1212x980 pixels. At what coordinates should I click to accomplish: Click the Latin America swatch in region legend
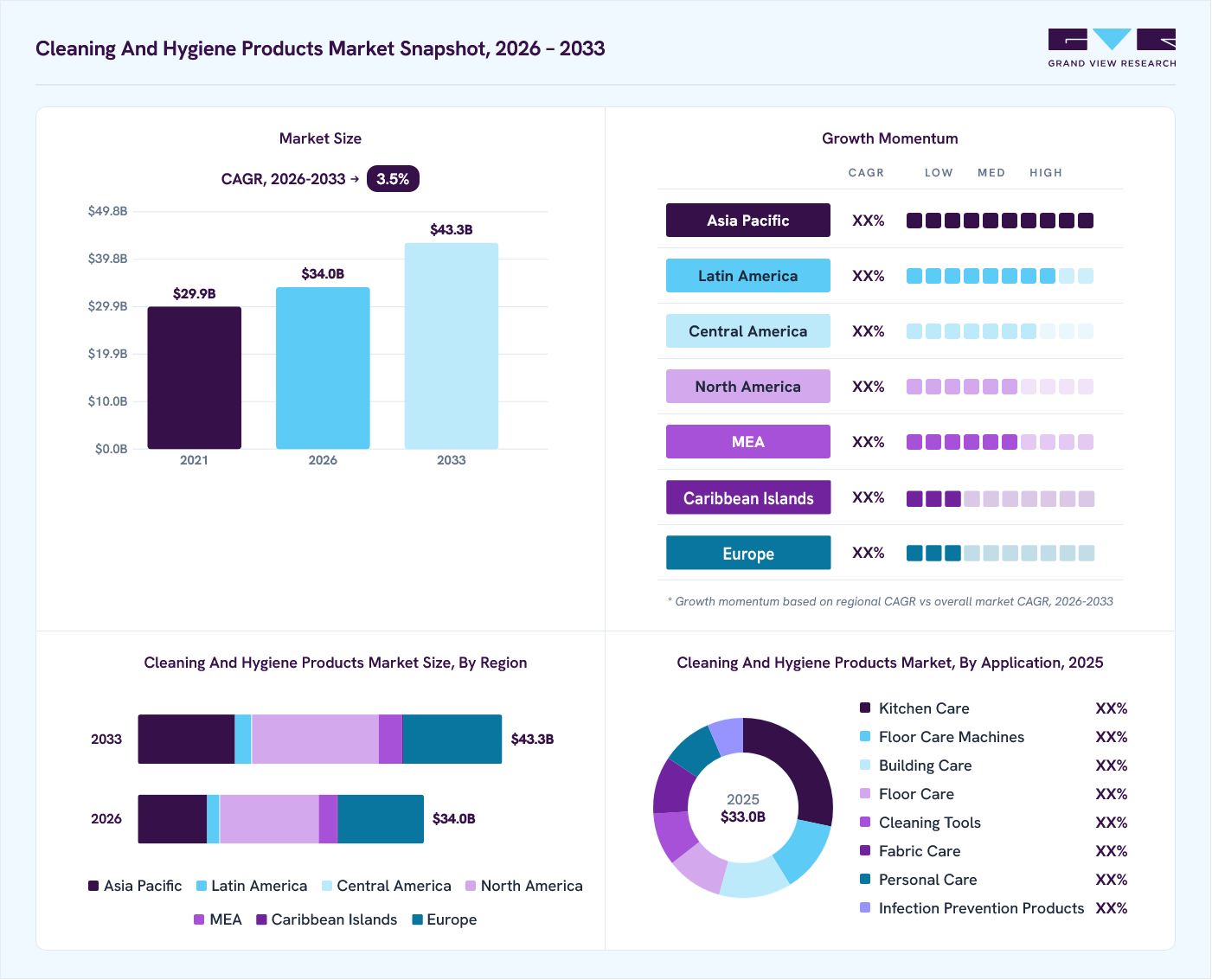pos(202,886)
